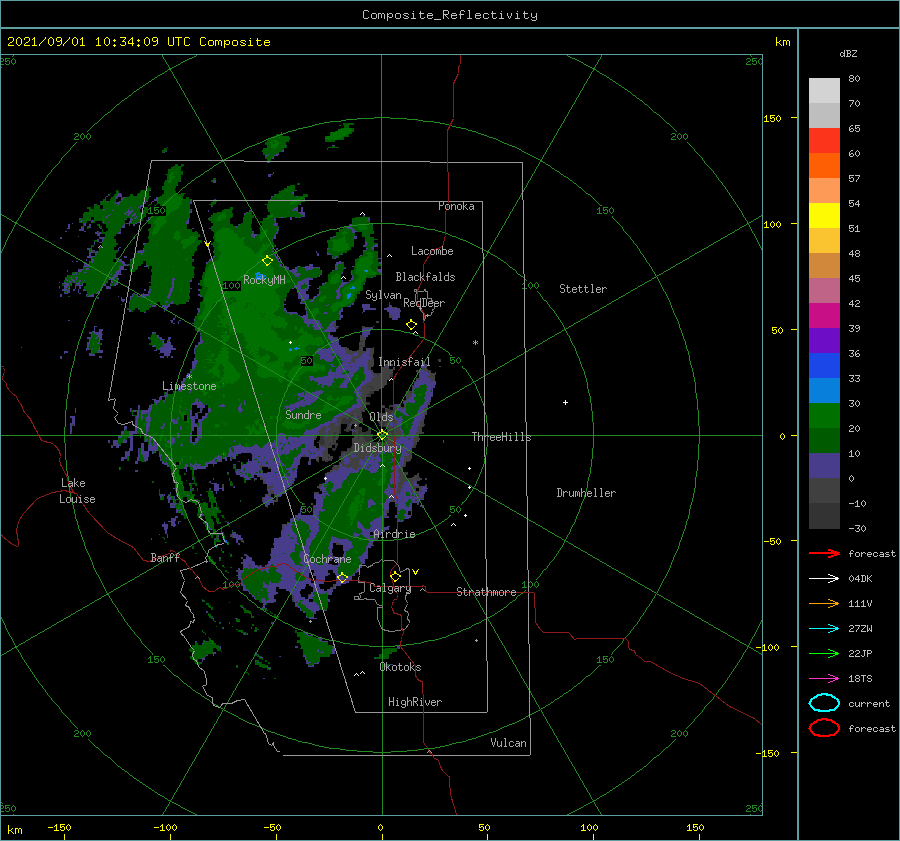This screenshot has height=841, width=900.
Task: Click the Blackfalds city label
Action: pos(425,277)
